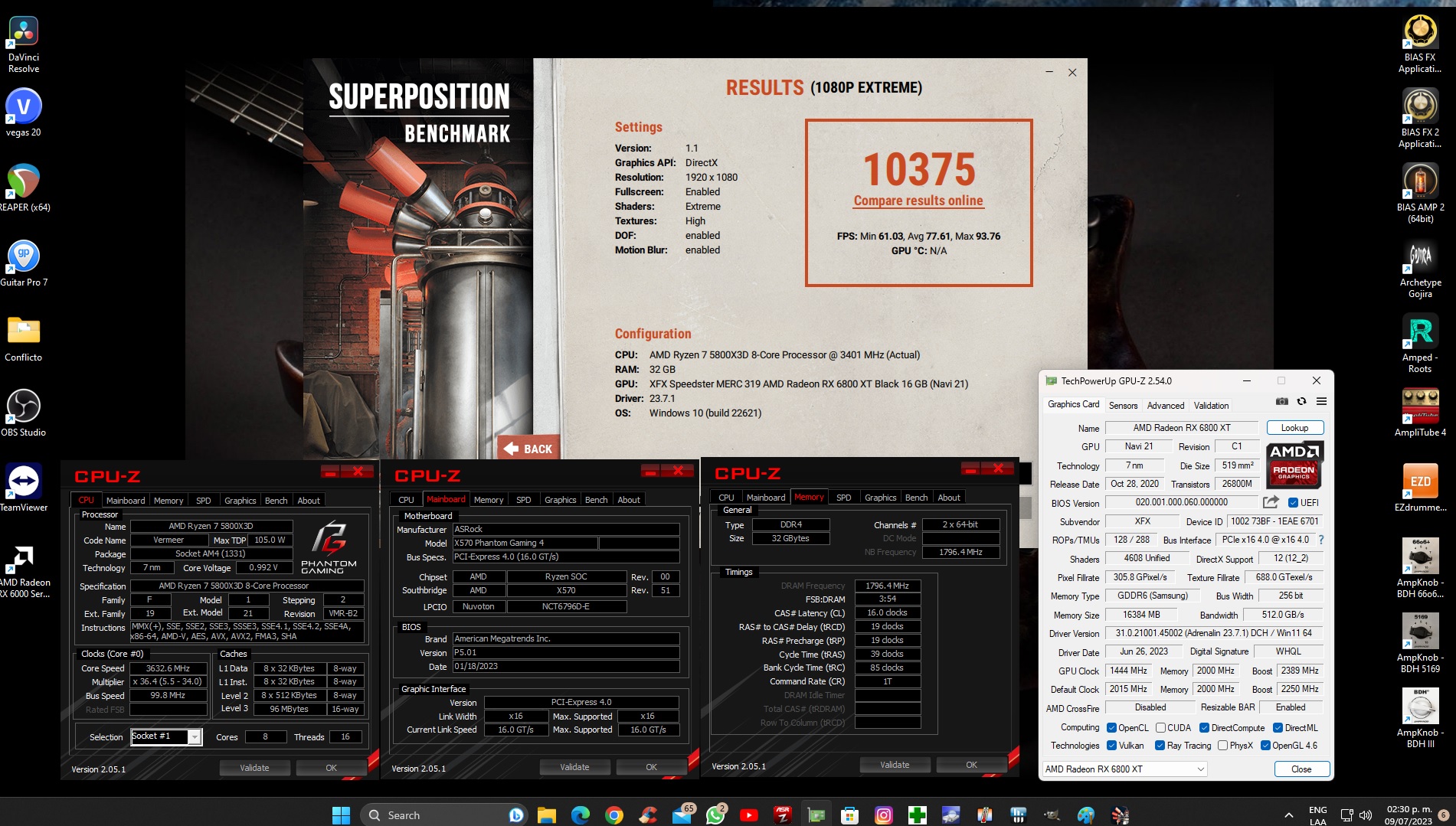Open File Explorer from taskbar
This screenshot has width=1456, height=826.
click(546, 815)
